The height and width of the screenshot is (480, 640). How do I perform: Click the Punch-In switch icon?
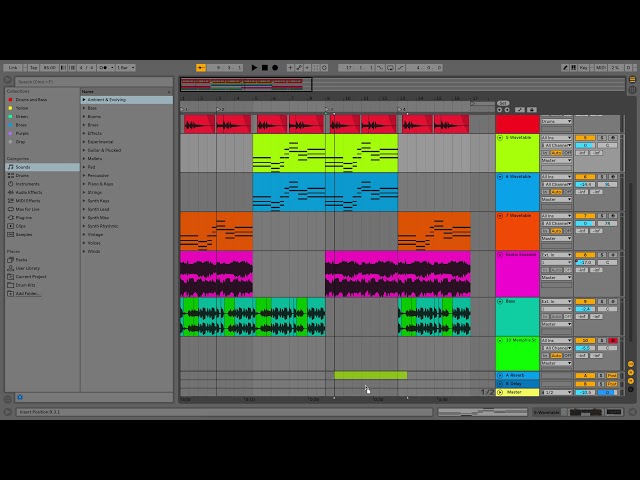pyautogui.click(x=380, y=68)
